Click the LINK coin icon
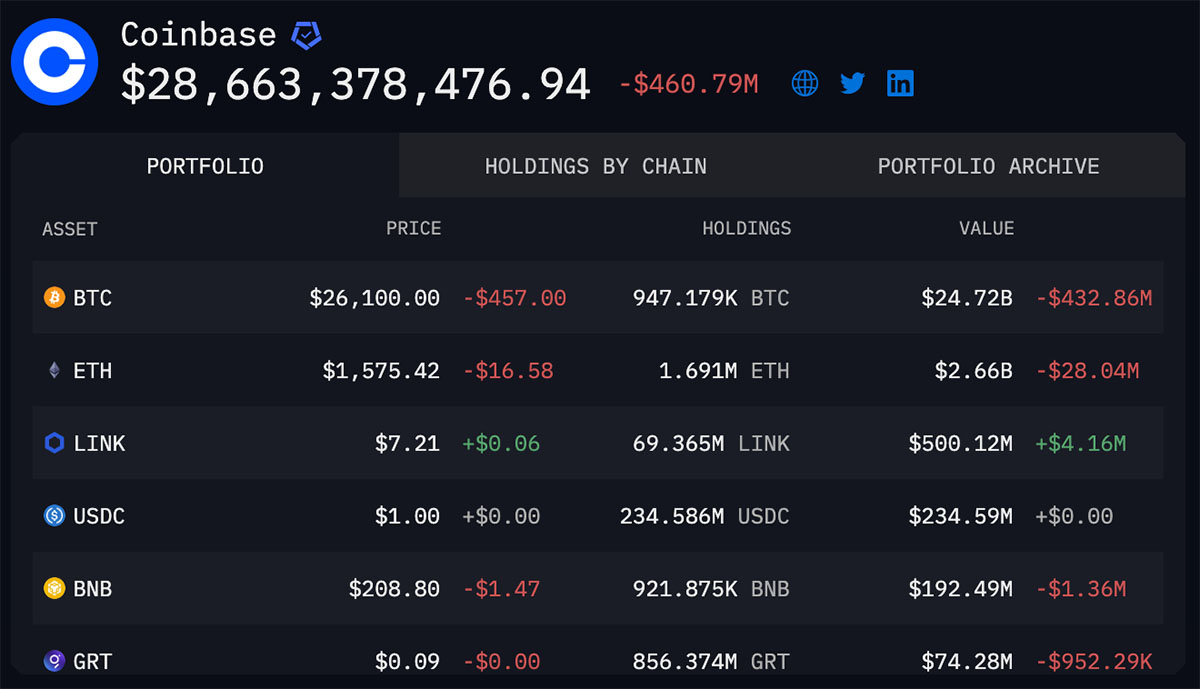Screen dimensions: 1200x689 click(x=54, y=443)
